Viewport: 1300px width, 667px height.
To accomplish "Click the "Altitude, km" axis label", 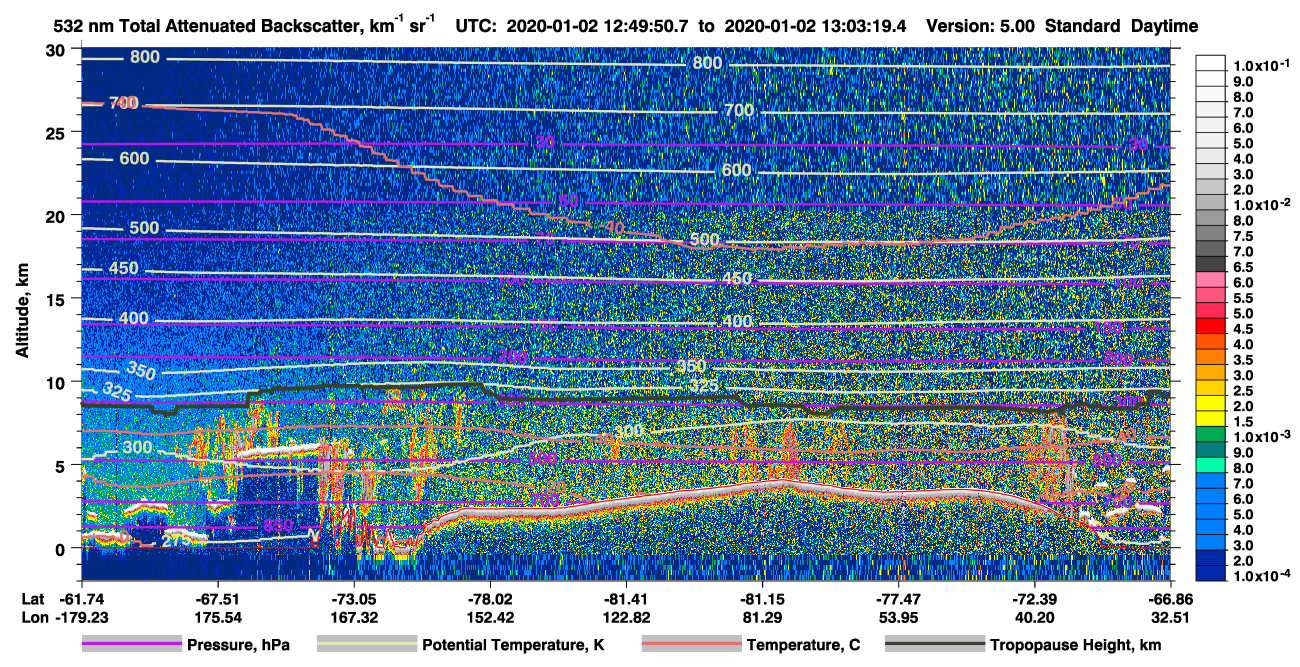I will [x=20, y=309].
